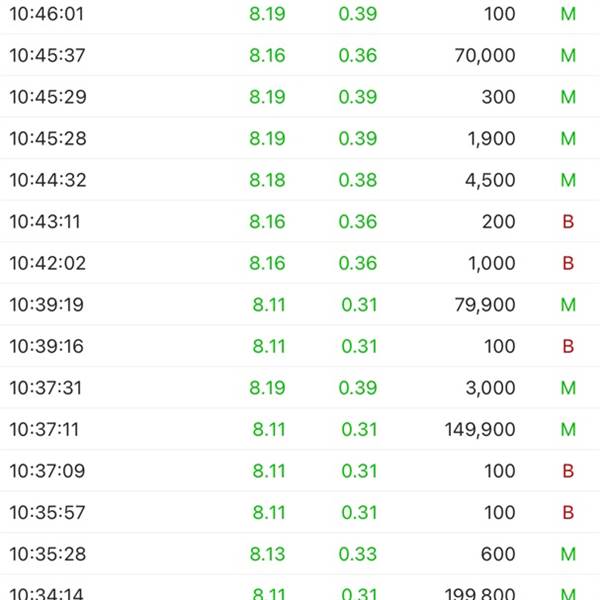Select the 10:34:14 trade row
The image size is (600, 600).
pyautogui.click(x=300, y=589)
